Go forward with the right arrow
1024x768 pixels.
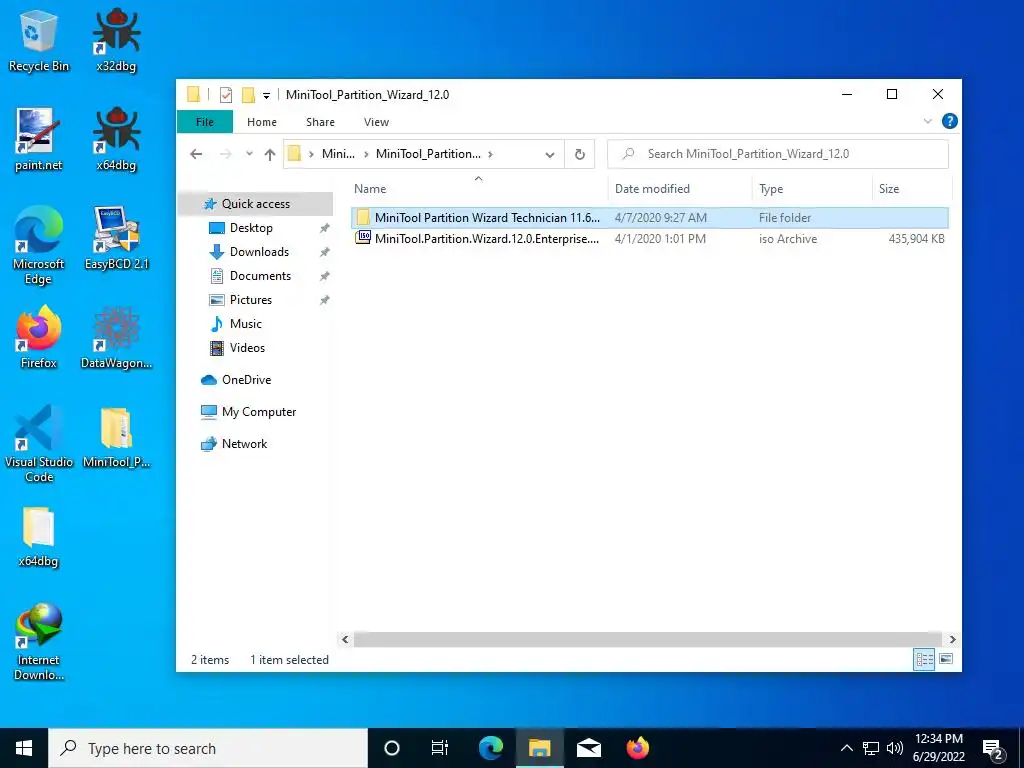[x=225, y=154]
